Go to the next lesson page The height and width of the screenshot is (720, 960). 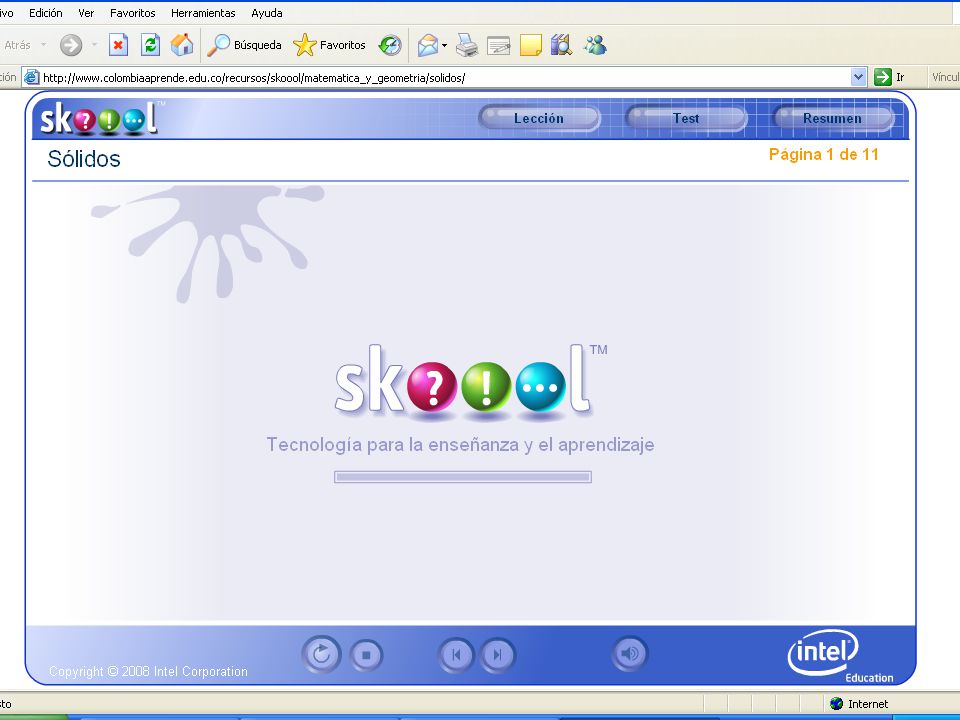pos(498,655)
